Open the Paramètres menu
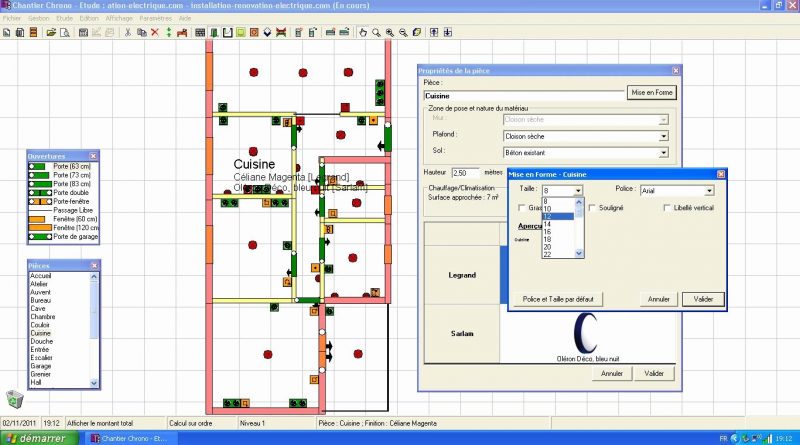 point(156,18)
